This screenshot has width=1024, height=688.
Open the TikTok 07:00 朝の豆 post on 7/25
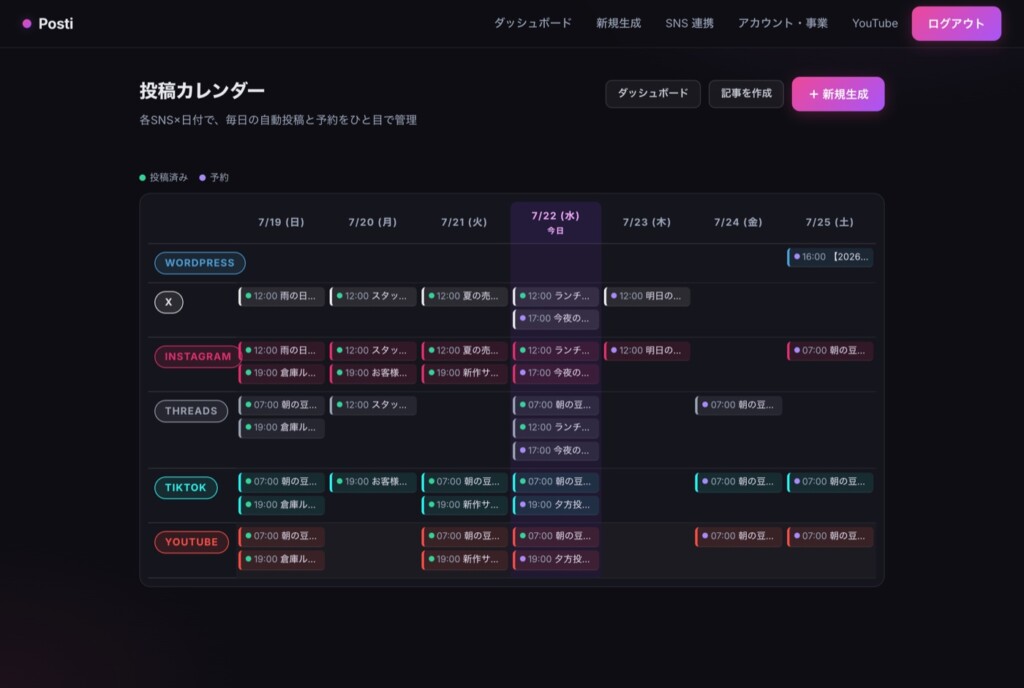point(830,482)
